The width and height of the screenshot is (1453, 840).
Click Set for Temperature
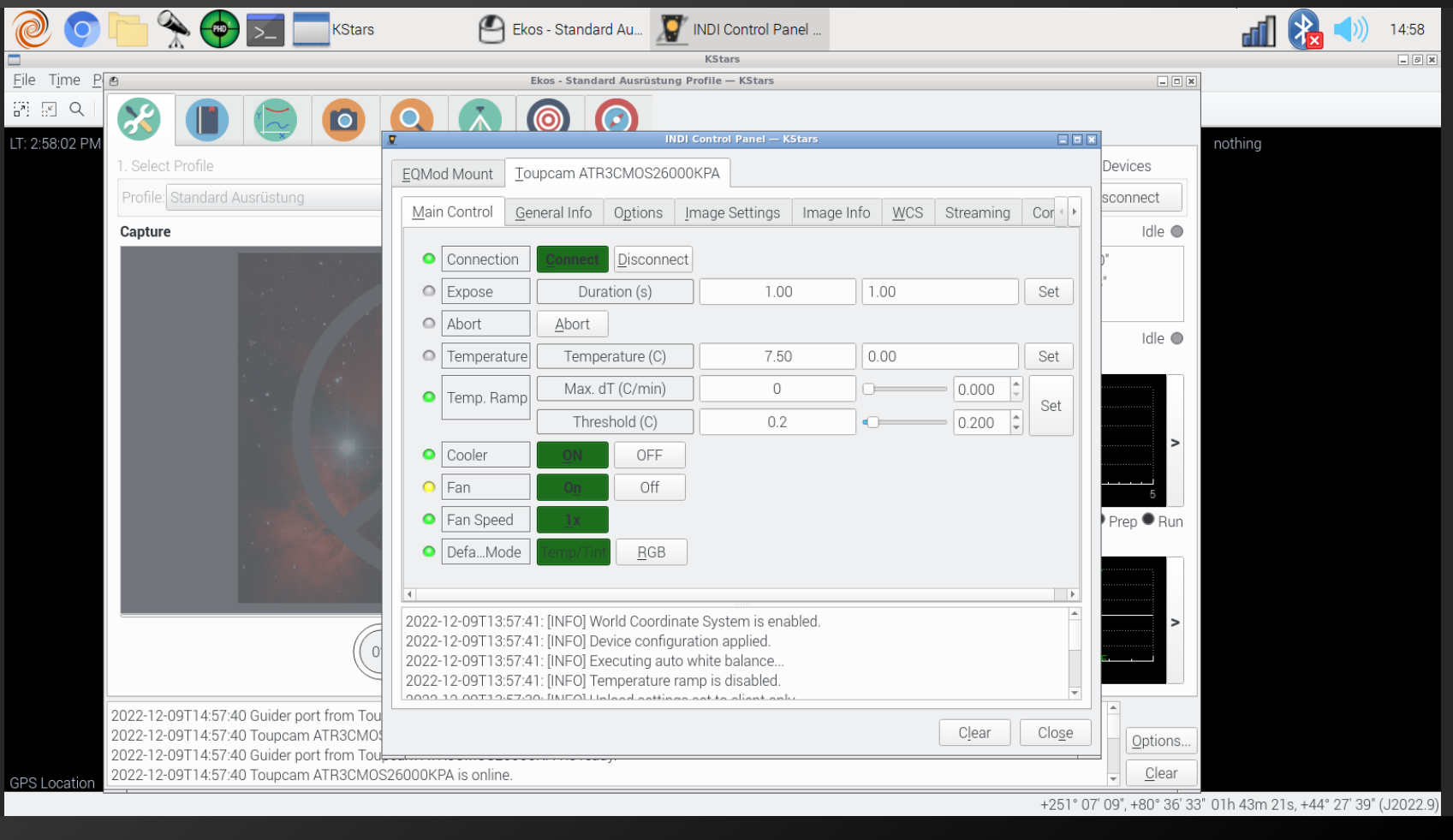(1049, 356)
